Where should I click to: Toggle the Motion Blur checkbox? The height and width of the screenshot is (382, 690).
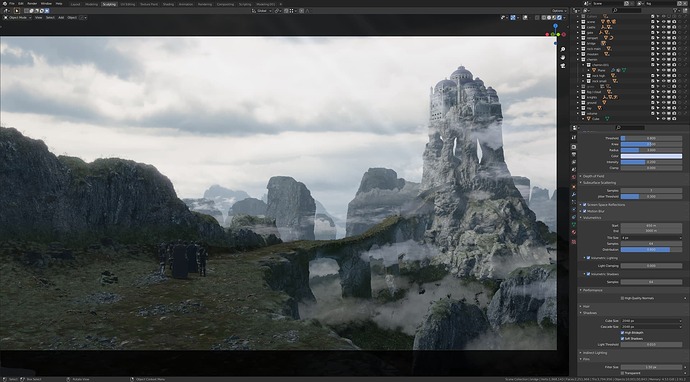584,211
